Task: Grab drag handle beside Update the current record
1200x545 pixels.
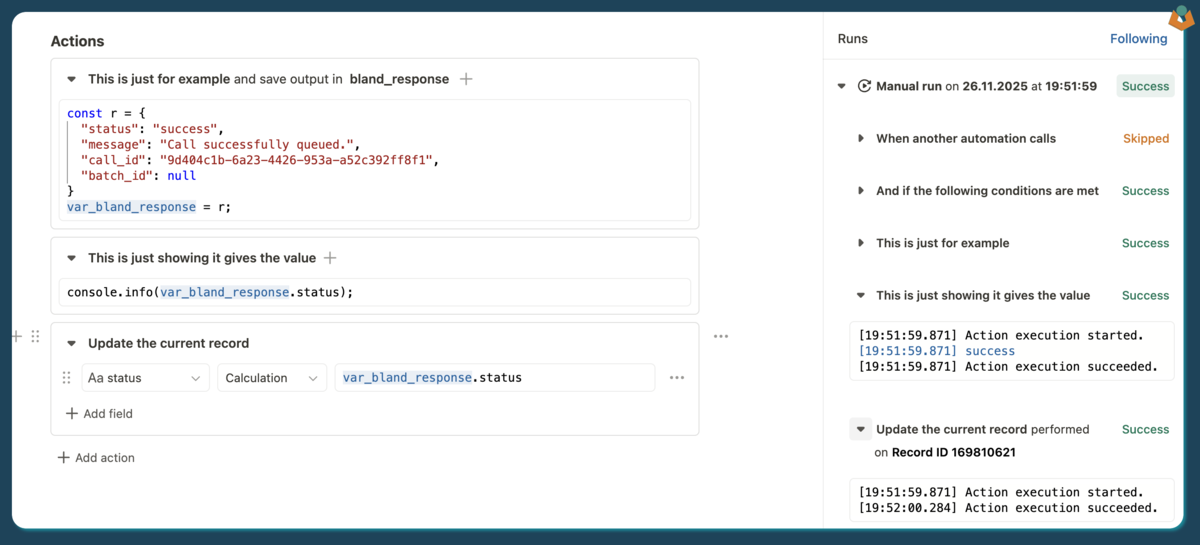Action: [x=35, y=337]
